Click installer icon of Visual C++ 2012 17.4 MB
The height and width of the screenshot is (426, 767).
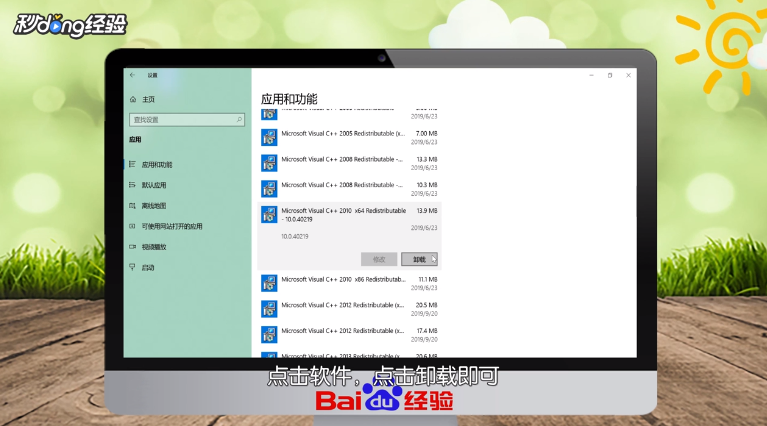coord(269,335)
